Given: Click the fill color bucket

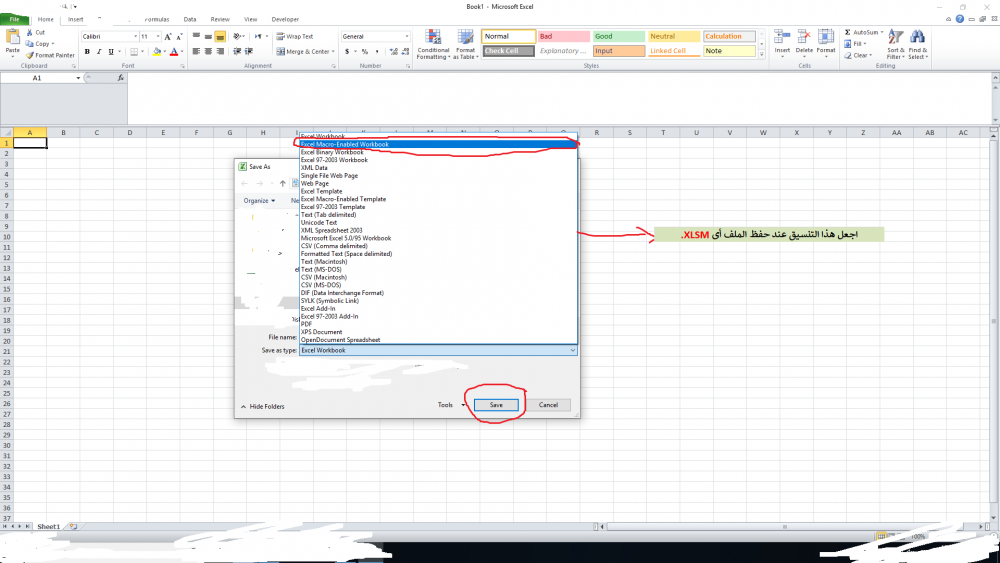Looking at the screenshot, I should 157,52.
